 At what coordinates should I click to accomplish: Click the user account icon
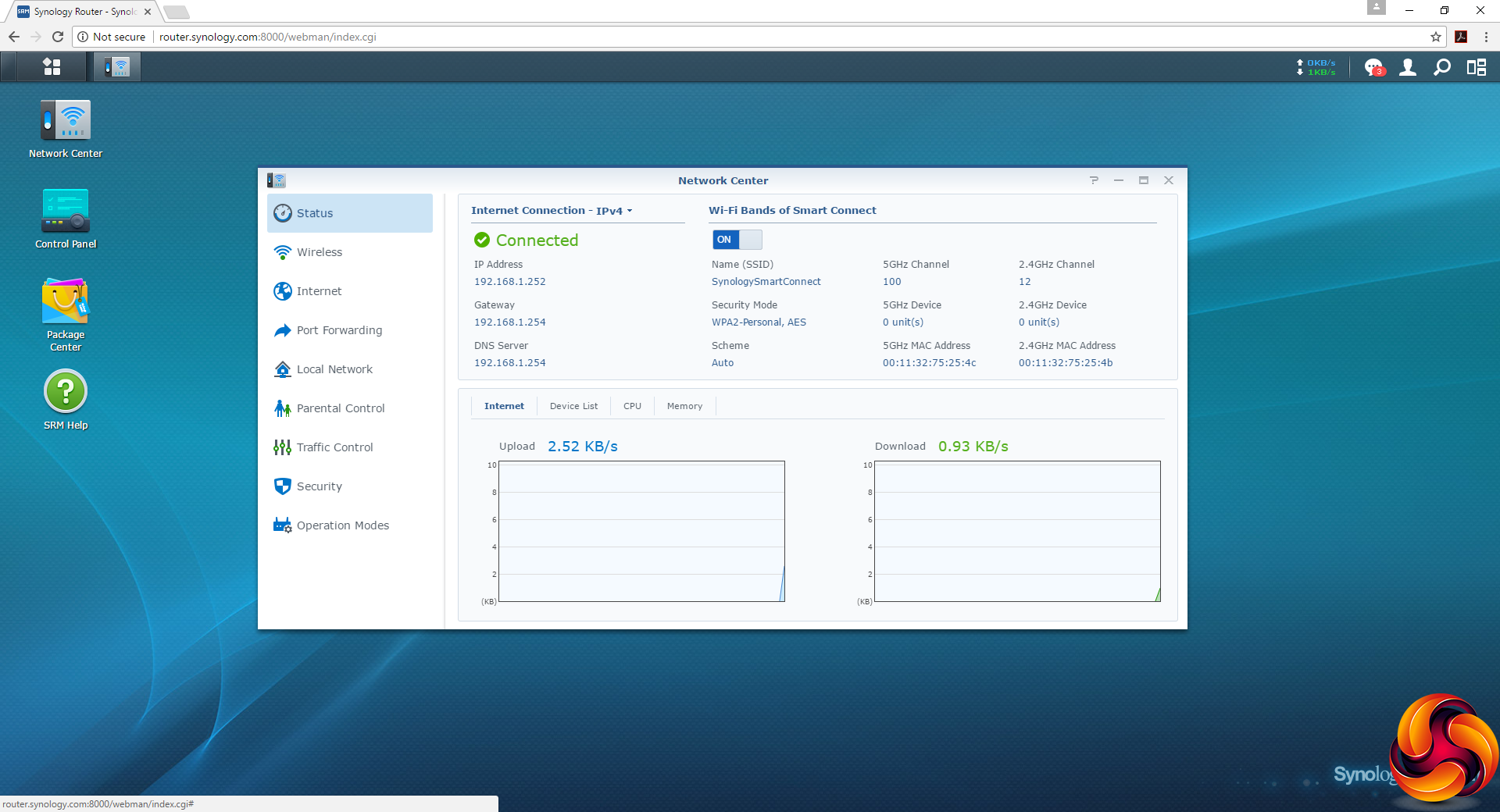[1407, 67]
